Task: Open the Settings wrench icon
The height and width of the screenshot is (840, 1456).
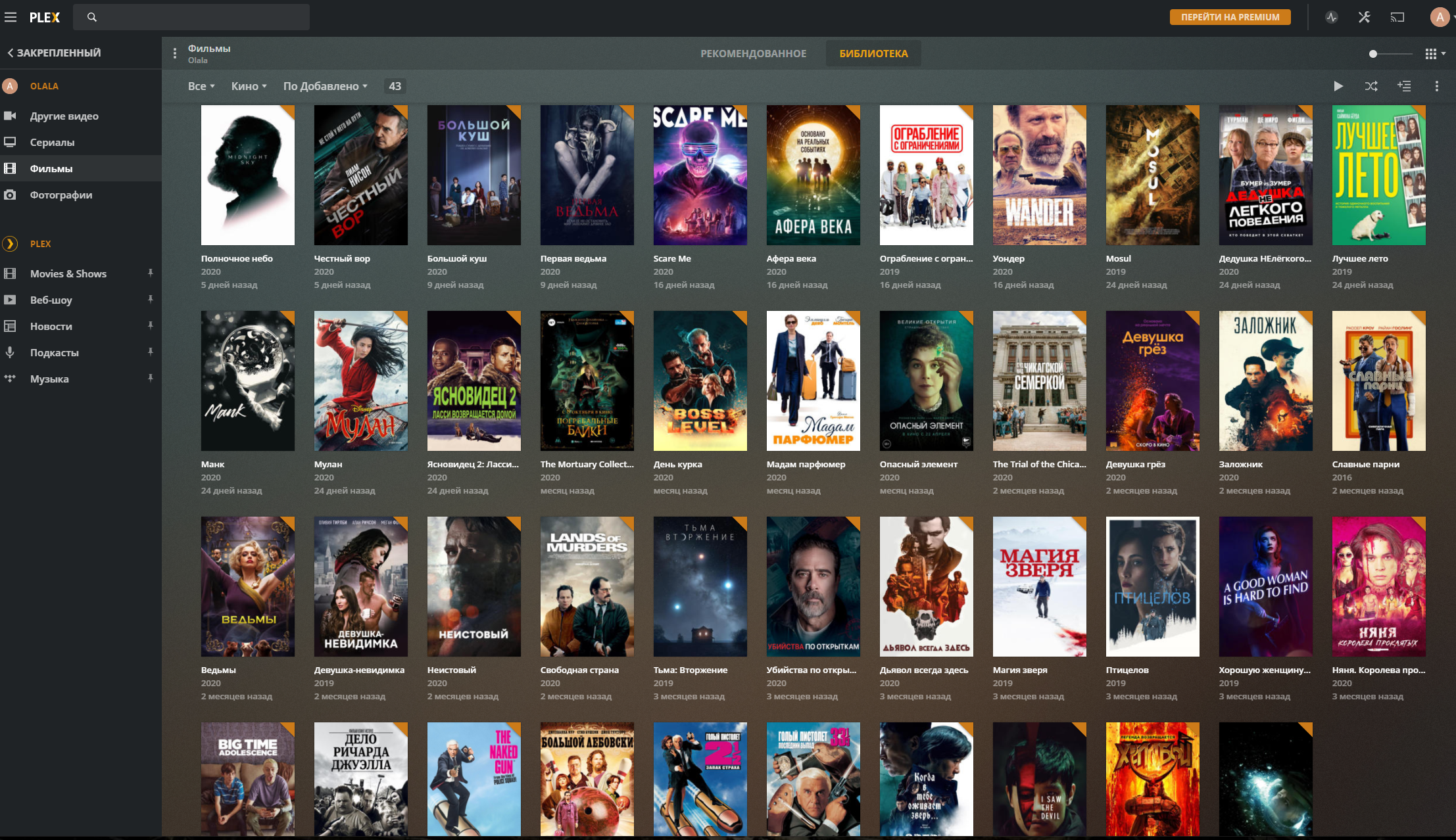Action: (x=1365, y=18)
